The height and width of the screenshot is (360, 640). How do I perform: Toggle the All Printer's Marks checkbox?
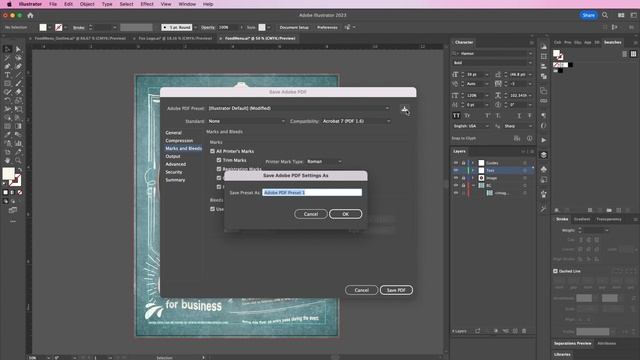point(212,151)
